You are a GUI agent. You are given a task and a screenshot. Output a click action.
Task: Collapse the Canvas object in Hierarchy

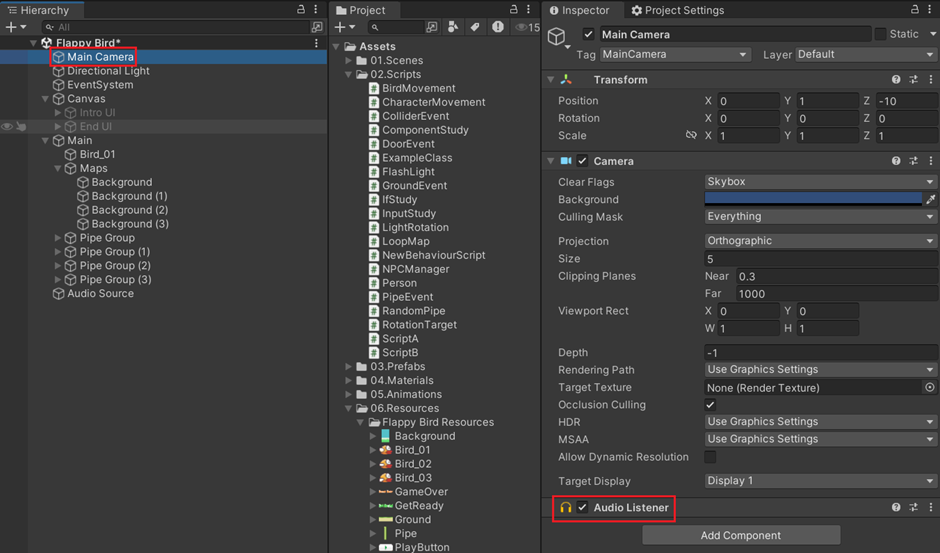click(x=46, y=99)
